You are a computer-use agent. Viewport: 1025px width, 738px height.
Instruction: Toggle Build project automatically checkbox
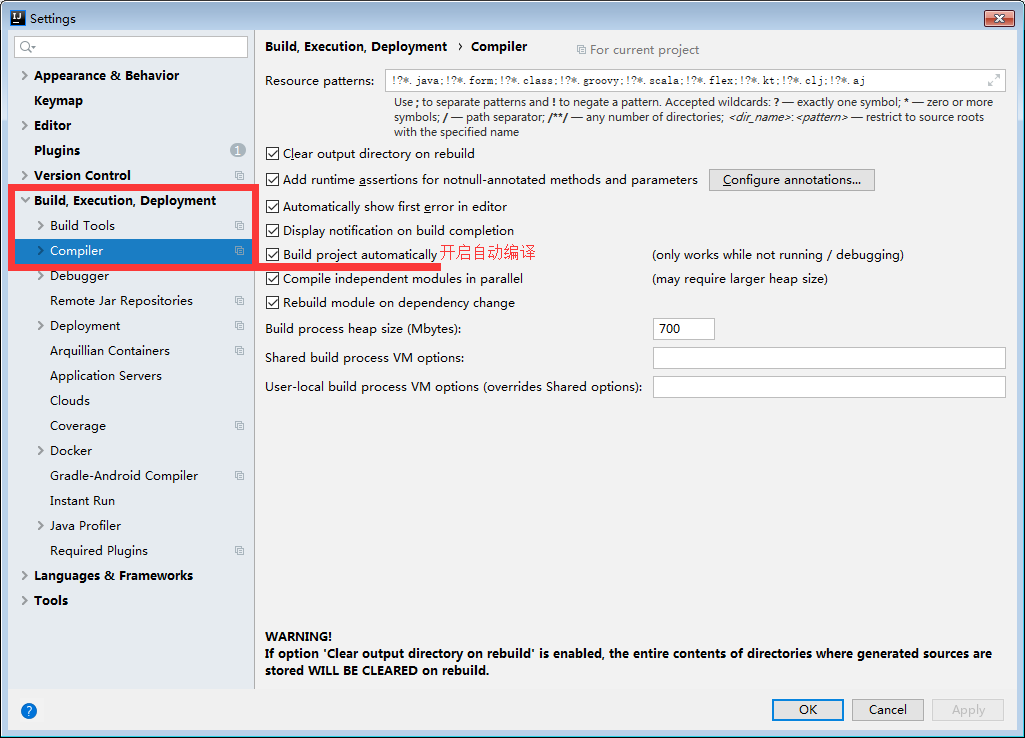coord(273,255)
